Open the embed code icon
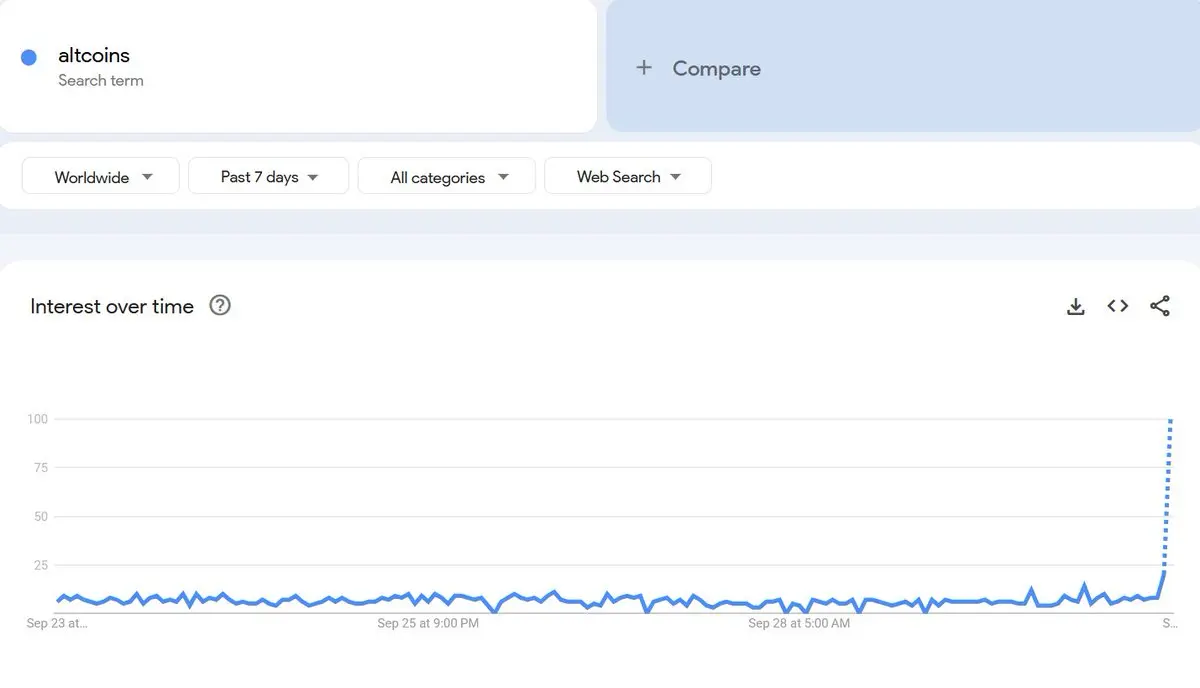1200x688 pixels. click(1118, 306)
